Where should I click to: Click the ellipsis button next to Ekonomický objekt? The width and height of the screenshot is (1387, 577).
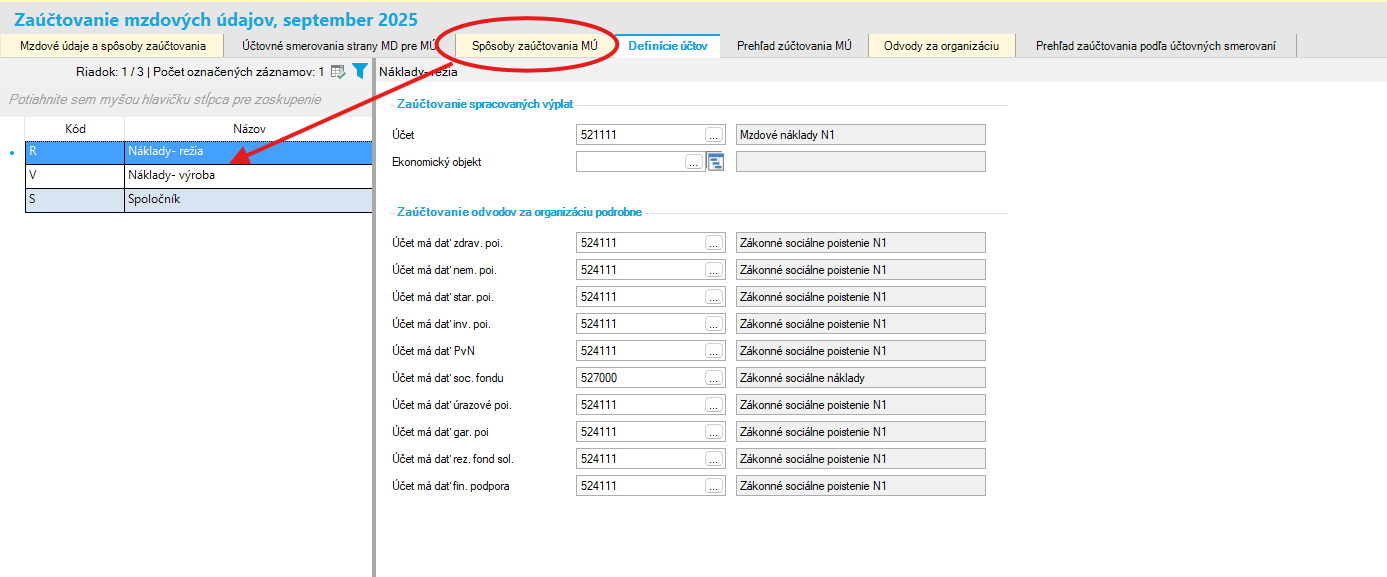click(x=693, y=162)
